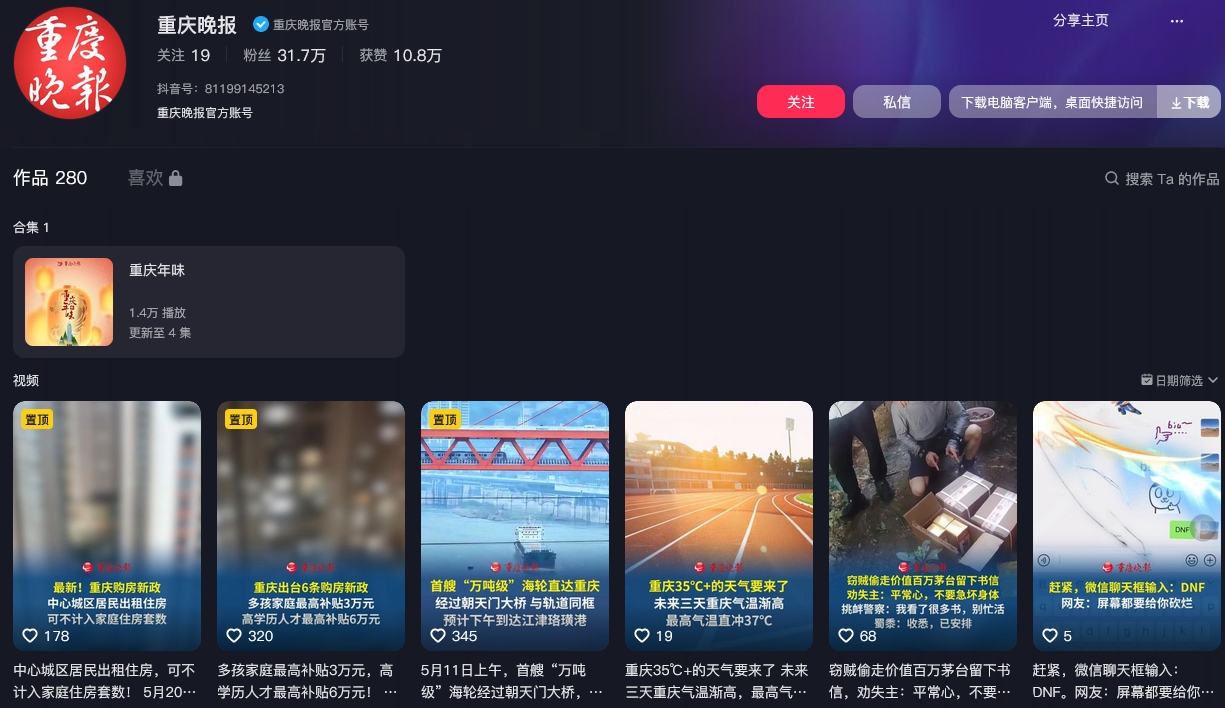Viewport: 1225px width, 708px height.
Task: Click the red 关注 follow button
Action: 801,102
